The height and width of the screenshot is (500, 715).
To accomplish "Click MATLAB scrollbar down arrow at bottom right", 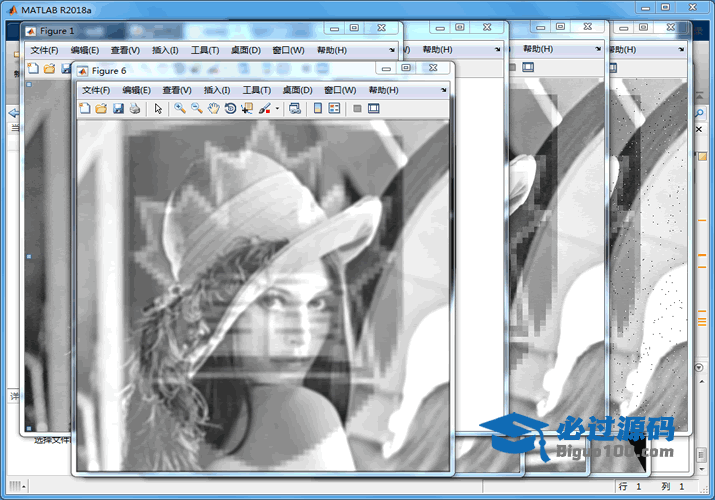I will tap(701, 469).
